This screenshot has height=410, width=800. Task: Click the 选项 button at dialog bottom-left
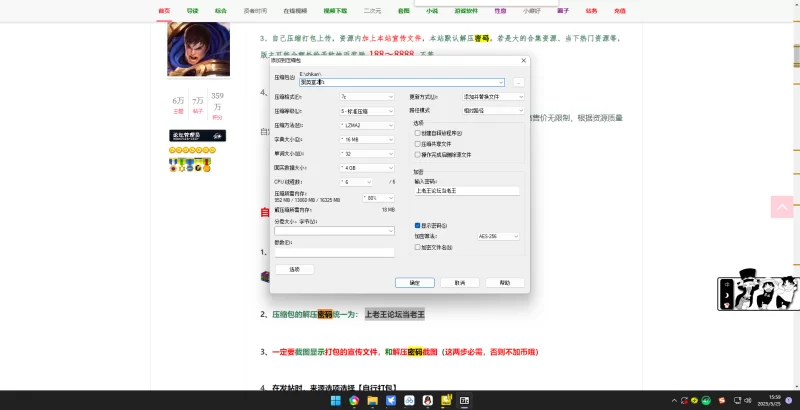coord(294,269)
